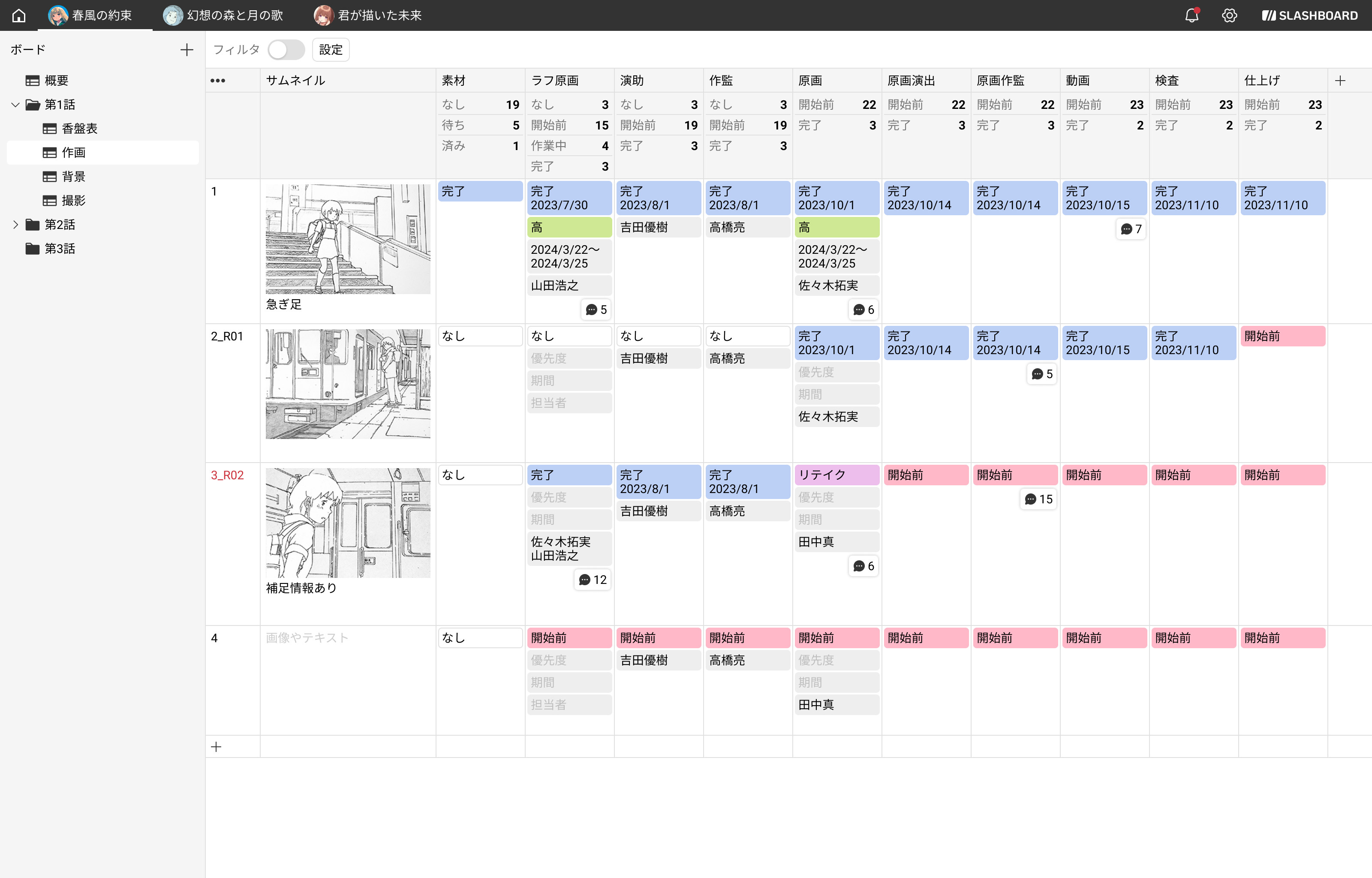Expand the 第2話 tree item
This screenshot has width=1372, height=878.
[x=15, y=225]
